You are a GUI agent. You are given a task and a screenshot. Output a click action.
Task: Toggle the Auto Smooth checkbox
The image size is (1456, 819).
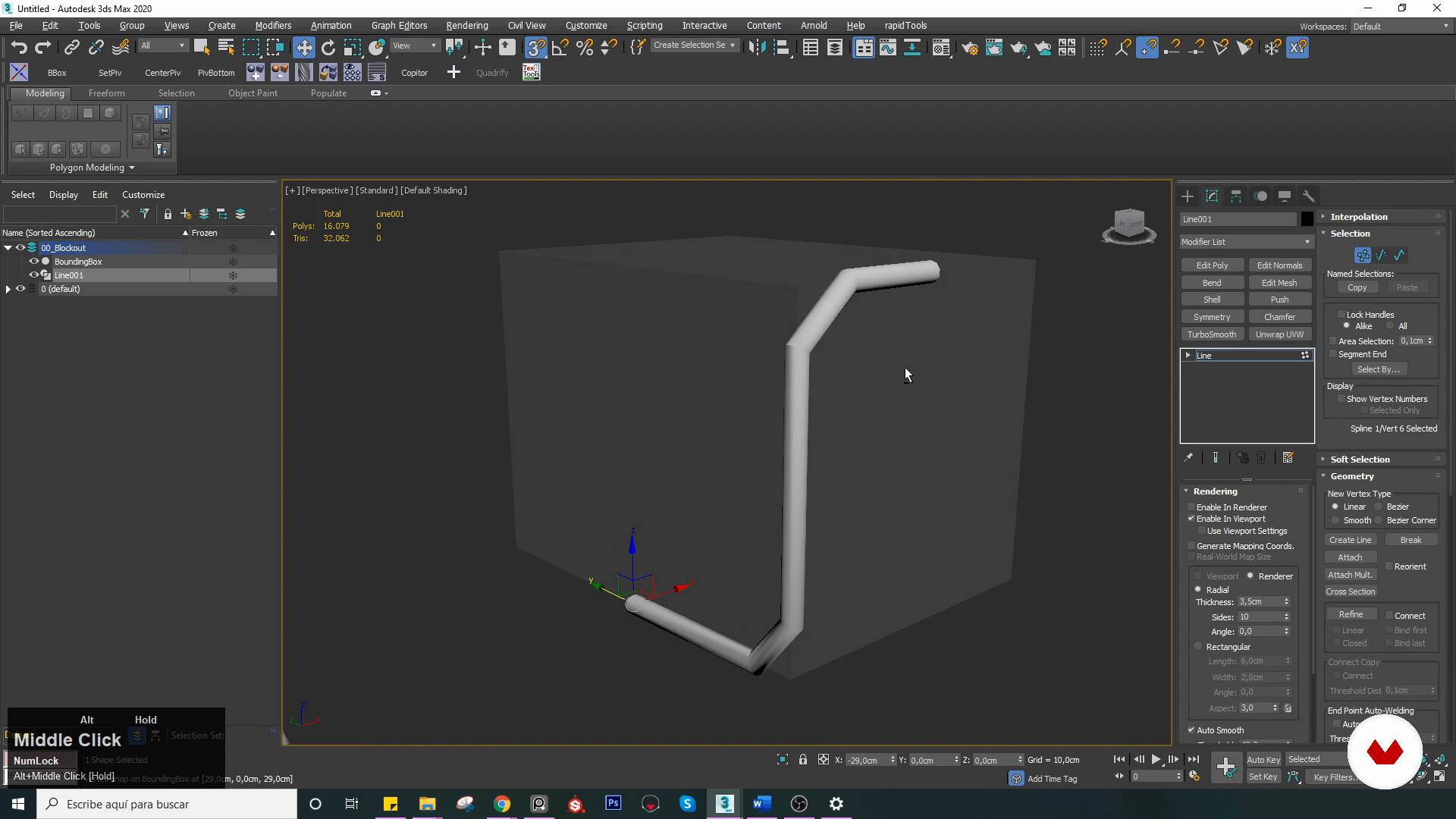pyautogui.click(x=1191, y=730)
